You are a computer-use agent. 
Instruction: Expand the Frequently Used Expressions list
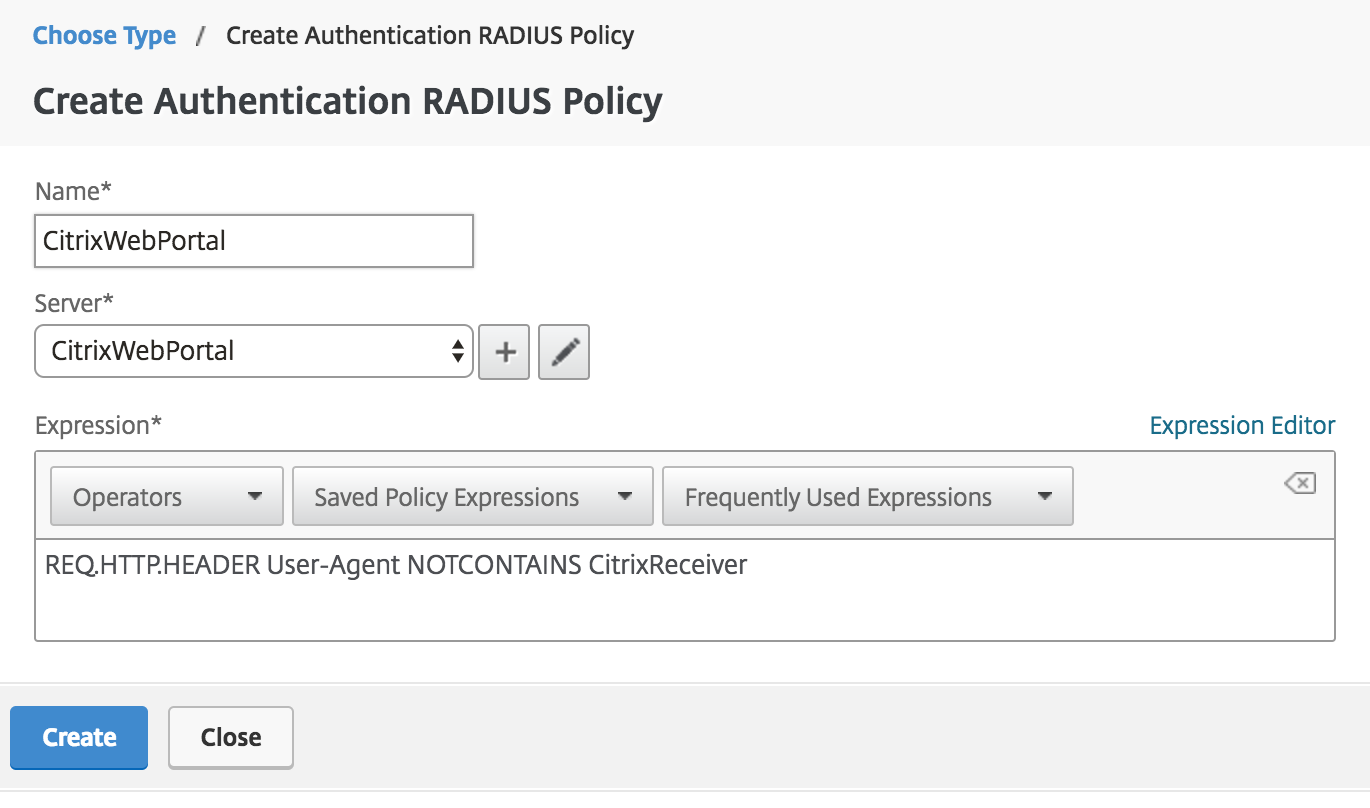pos(868,496)
